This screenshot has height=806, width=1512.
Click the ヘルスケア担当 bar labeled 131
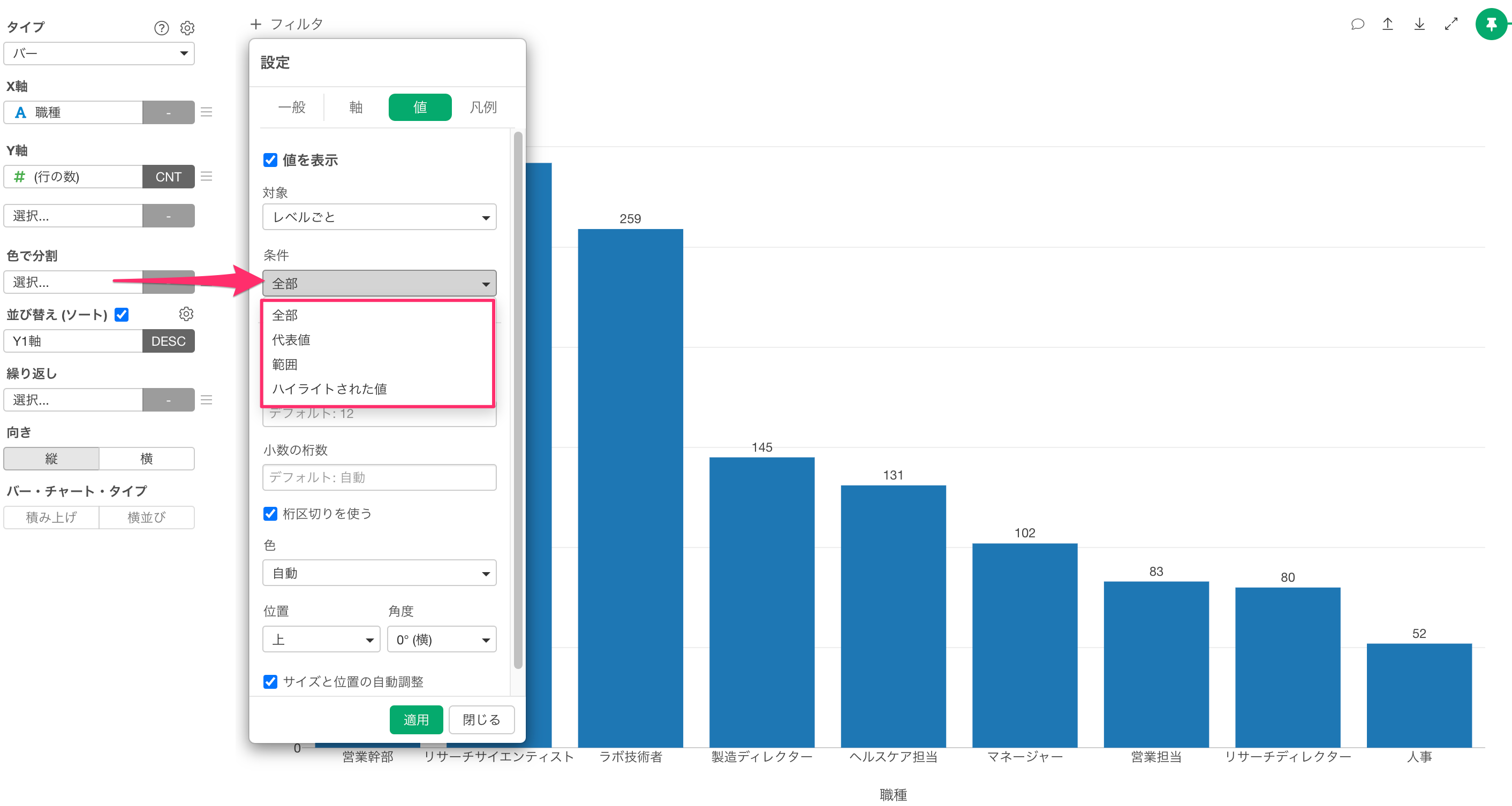(894, 616)
